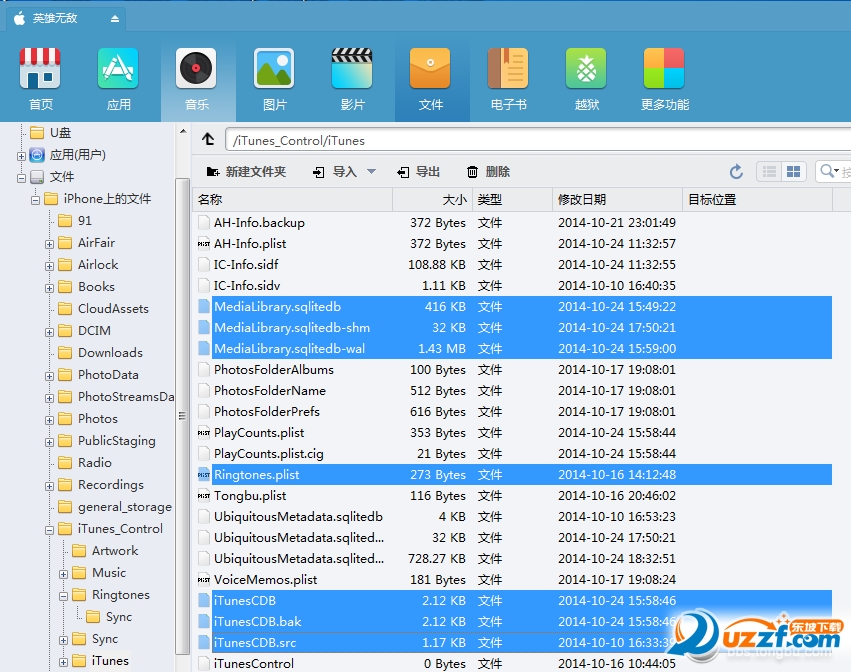Select the Downloads folder in tree

pos(100,353)
